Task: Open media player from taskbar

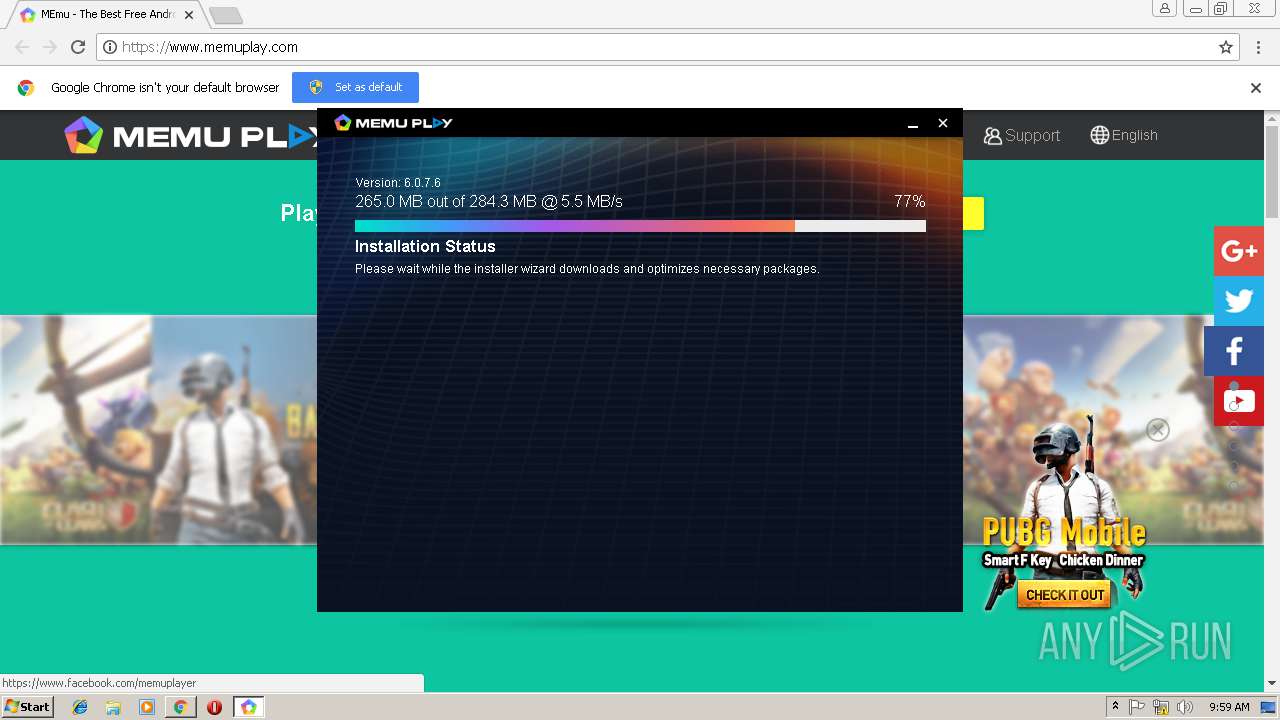Action: (147, 707)
